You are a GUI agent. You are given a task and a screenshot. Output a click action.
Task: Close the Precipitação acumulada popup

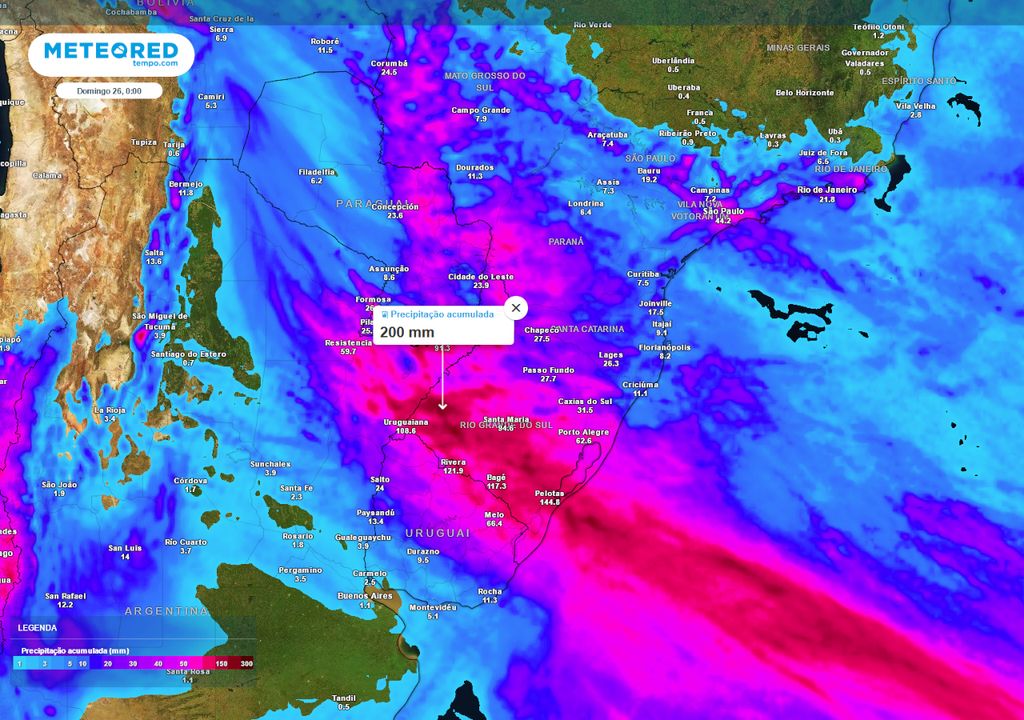516,307
